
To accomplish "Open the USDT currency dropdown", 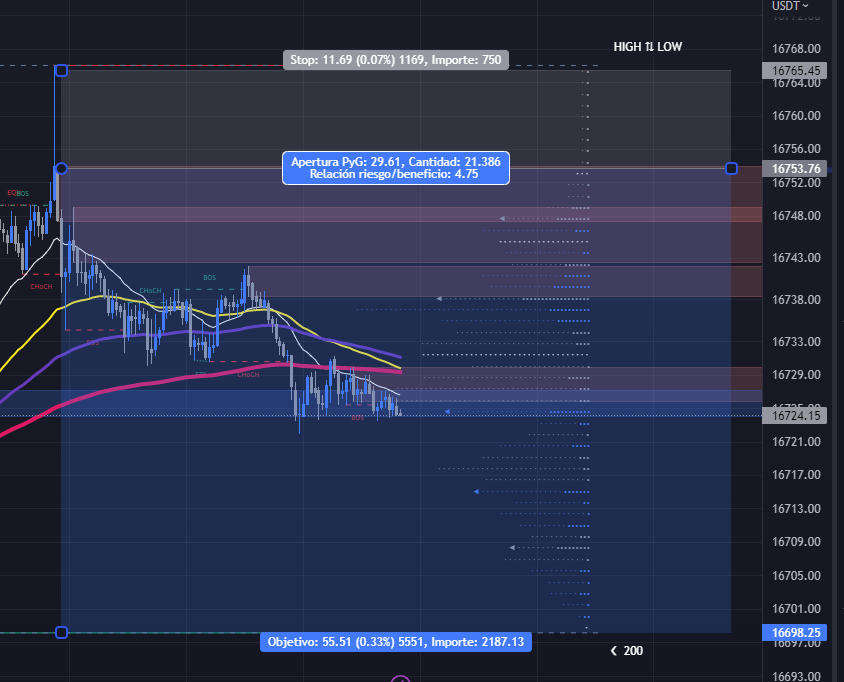I will [x=790, y=6].
